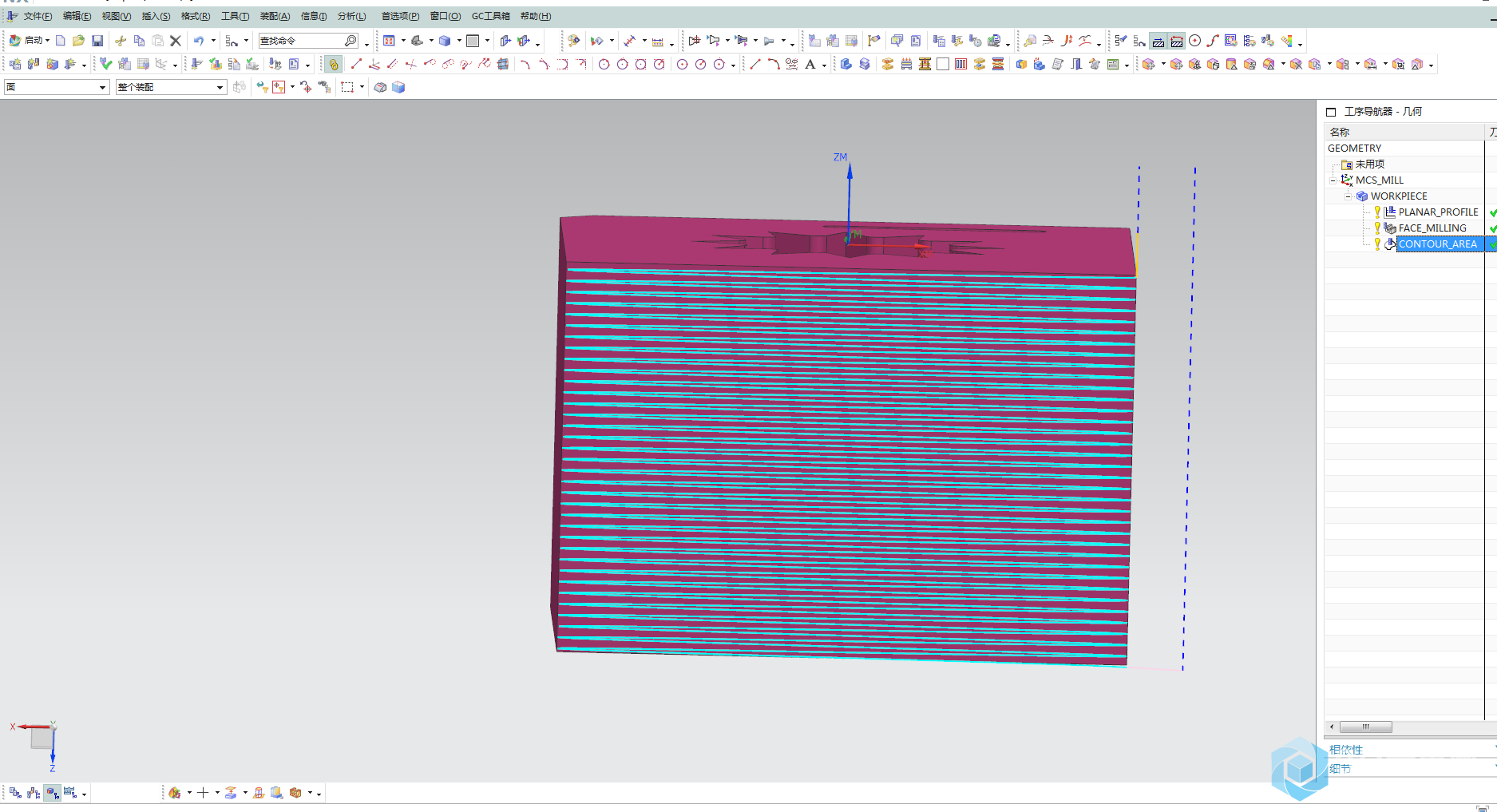The image size is (1497, 812).
Task: Click the Cut scissors icon
Action: coord(121,41)
